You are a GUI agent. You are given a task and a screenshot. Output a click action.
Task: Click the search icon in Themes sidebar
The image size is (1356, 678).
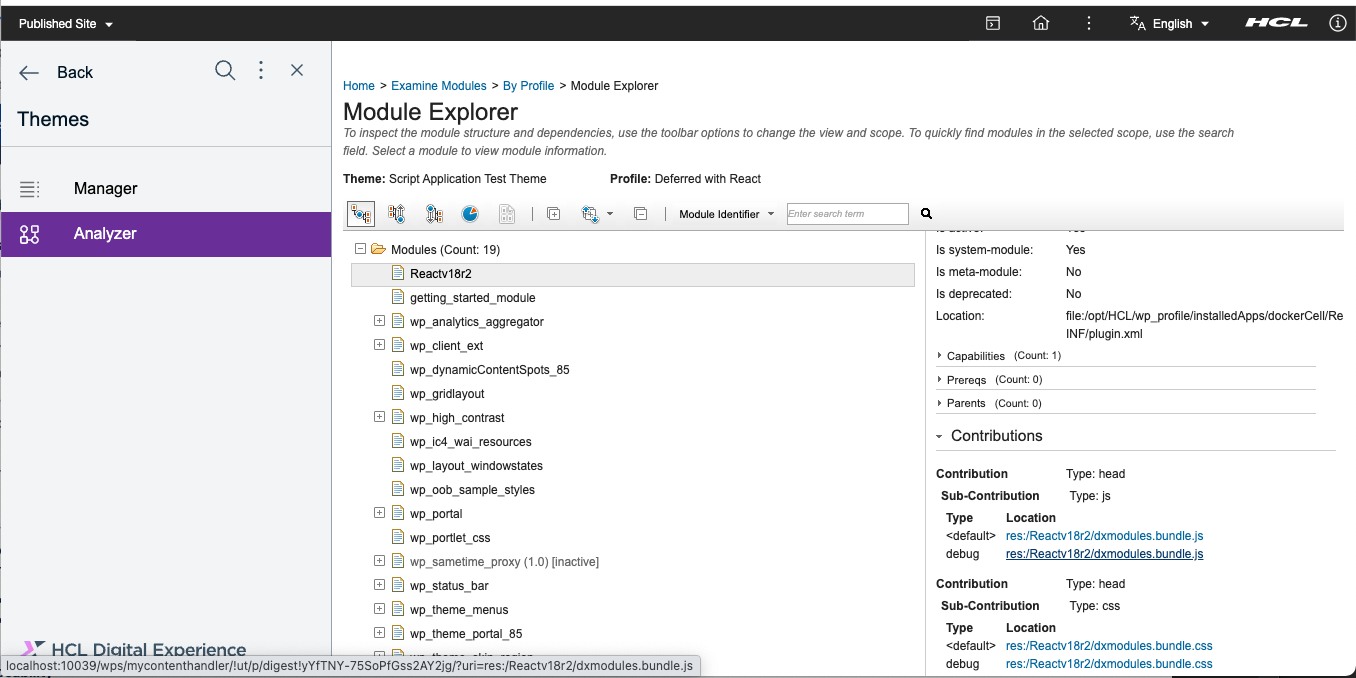[225, 70]
